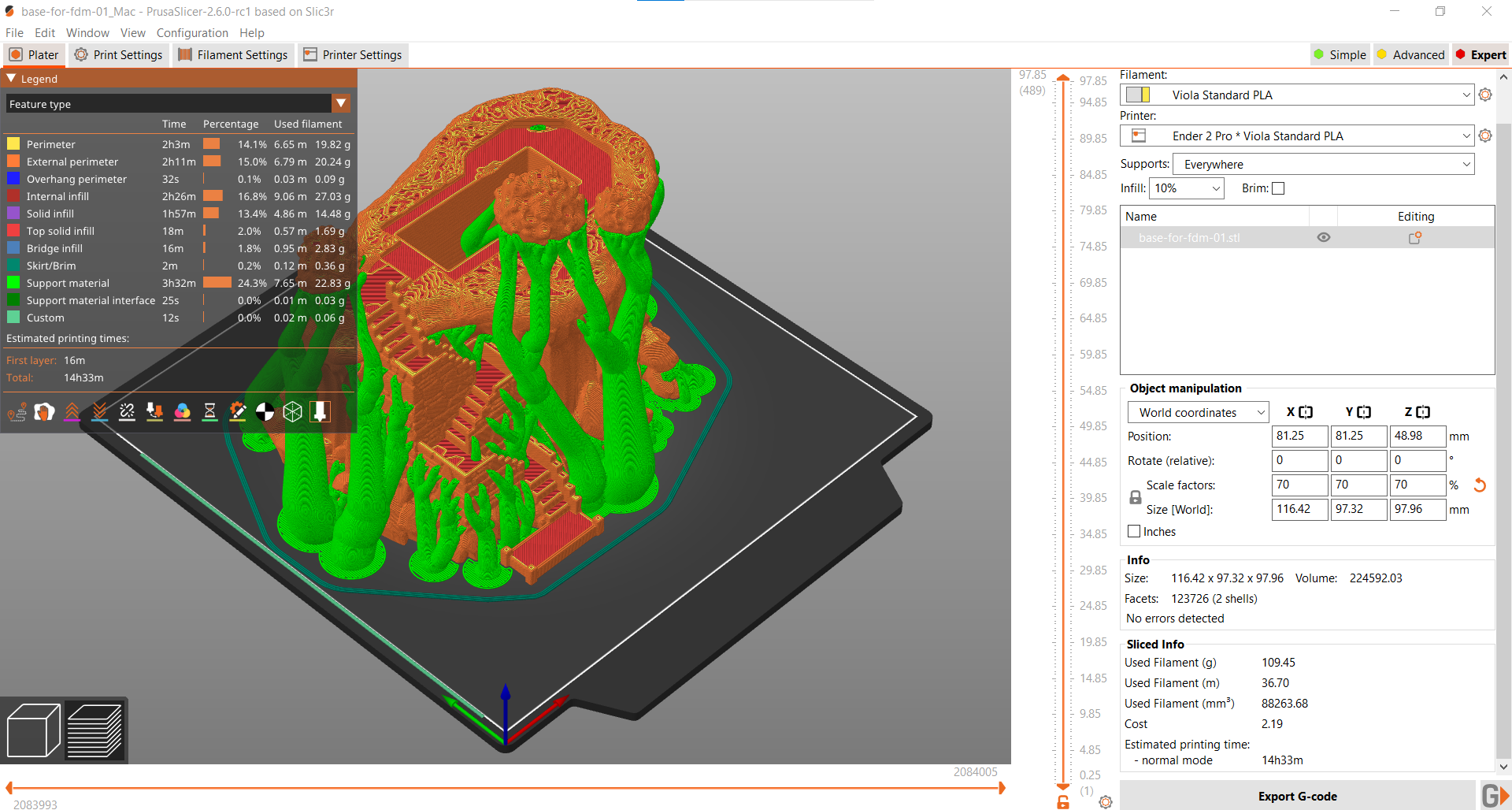Viewport: 1512px width, 810px height.
Task: Switch to the Filament Settings tab
Action: tap(233, 54)
